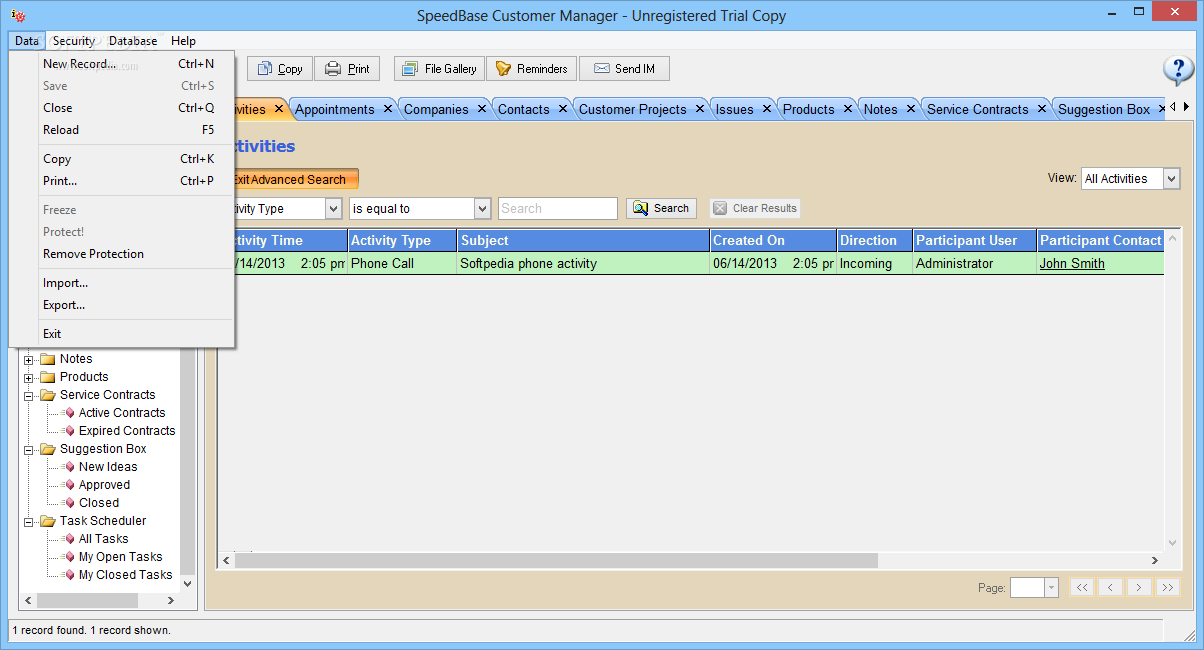Close the Companies tab

pos(481,109)
